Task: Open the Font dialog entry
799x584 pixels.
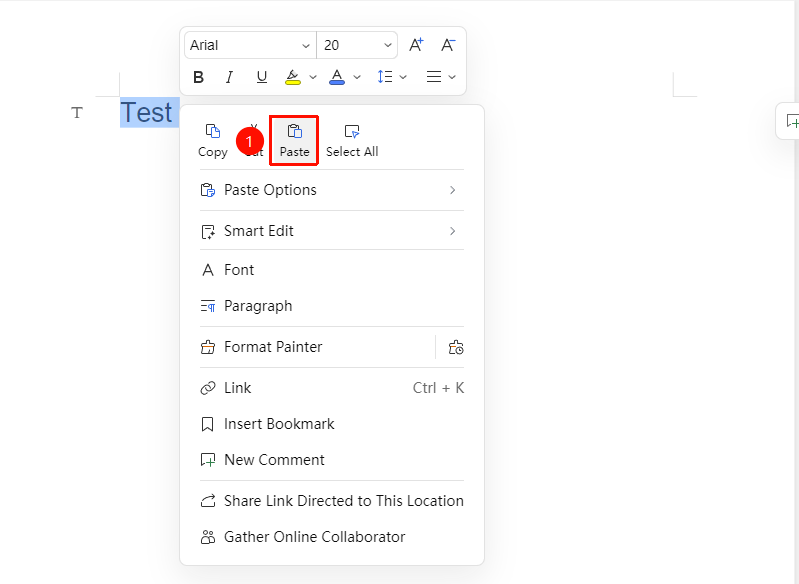Action: coord(332,270)
